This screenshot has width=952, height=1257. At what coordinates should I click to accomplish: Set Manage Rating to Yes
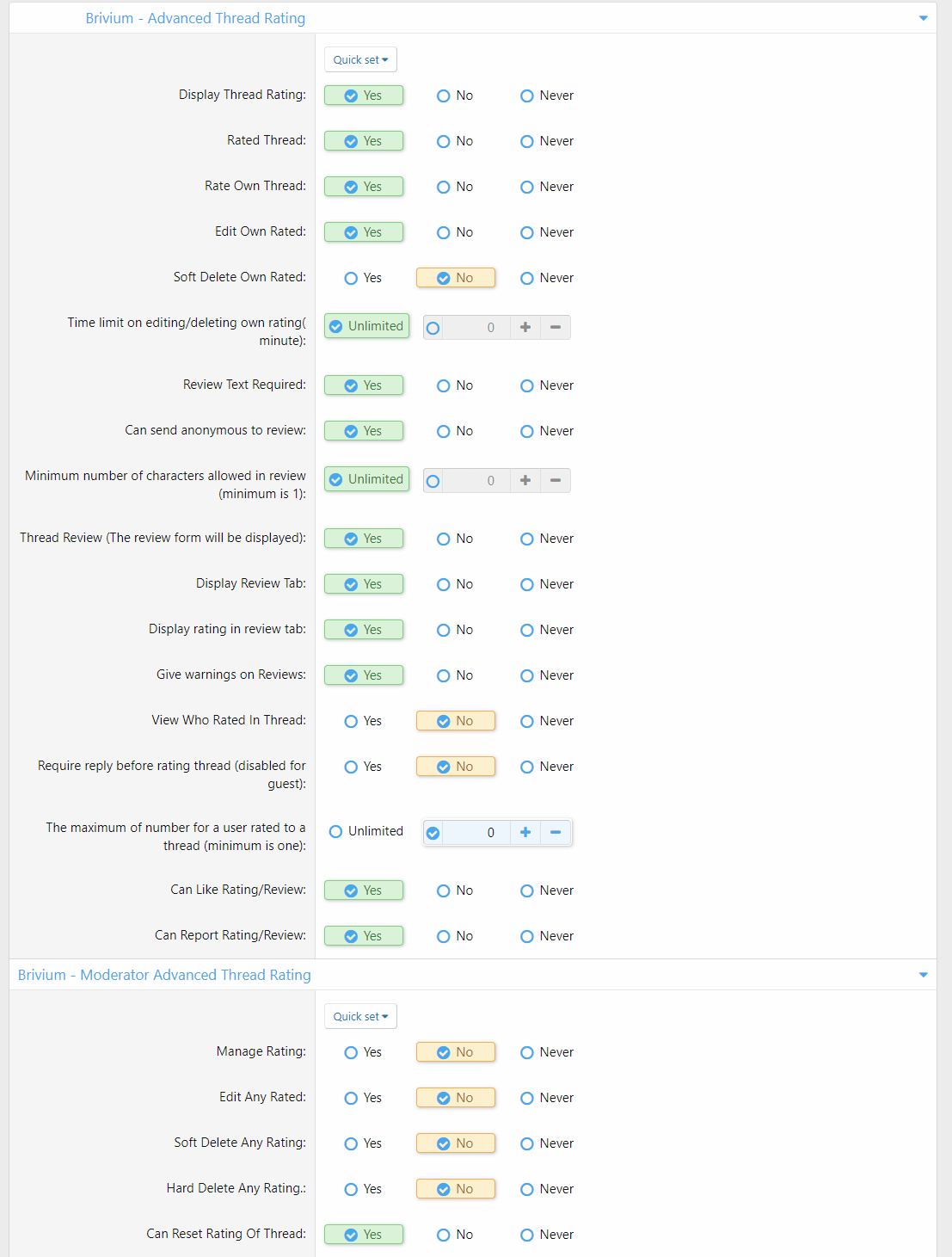tap(363, 1052)
